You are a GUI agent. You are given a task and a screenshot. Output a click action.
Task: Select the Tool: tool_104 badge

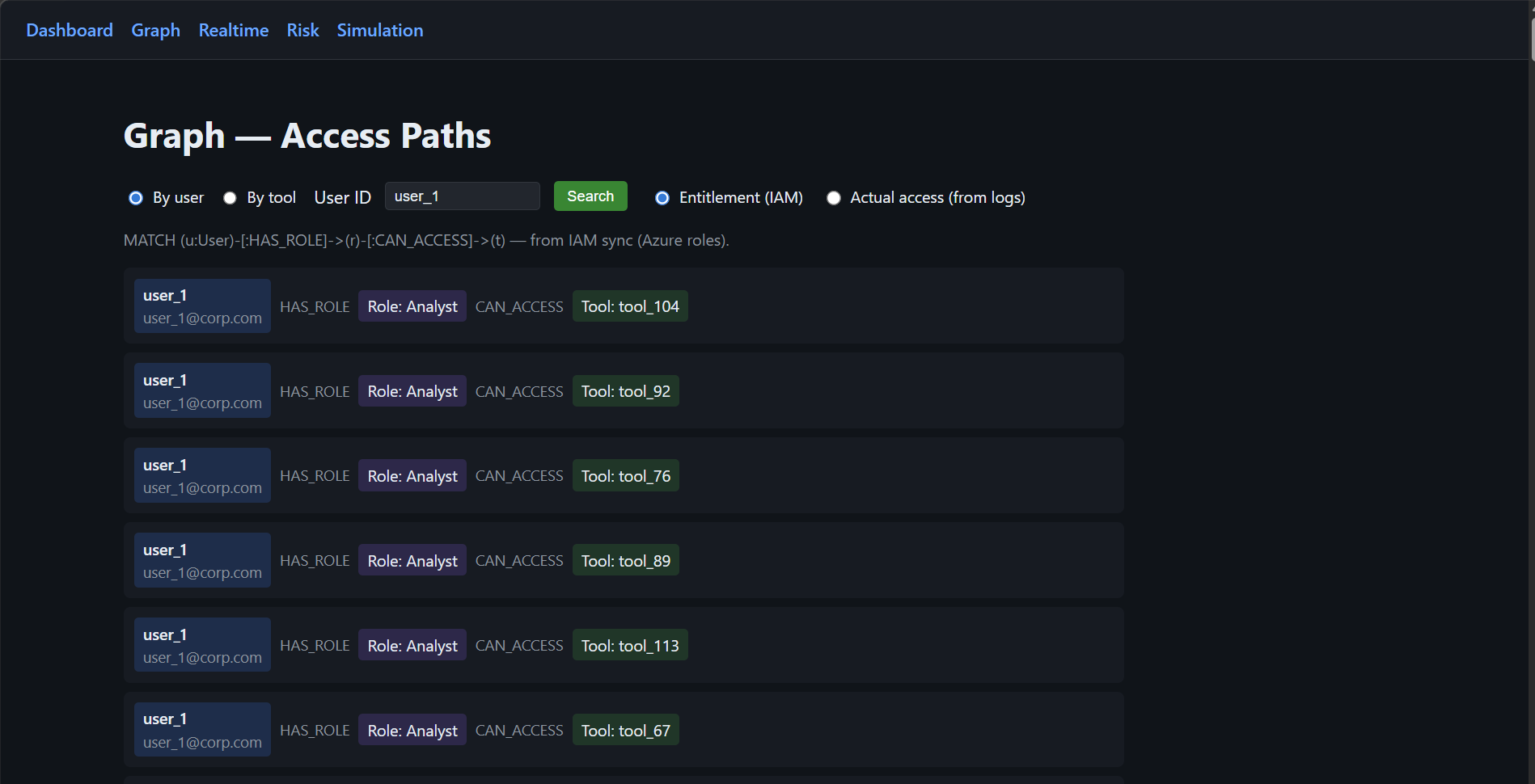629,306
